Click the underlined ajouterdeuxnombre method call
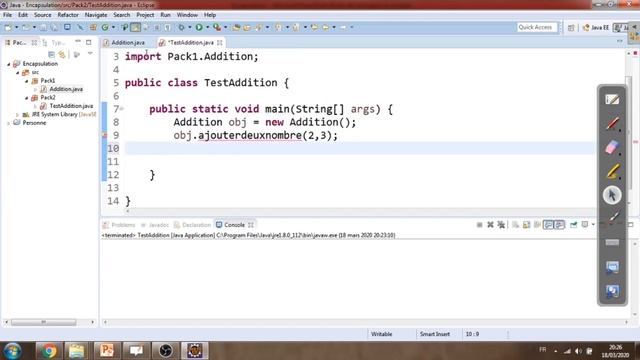The image size is (640, 360). click(250, 136)
